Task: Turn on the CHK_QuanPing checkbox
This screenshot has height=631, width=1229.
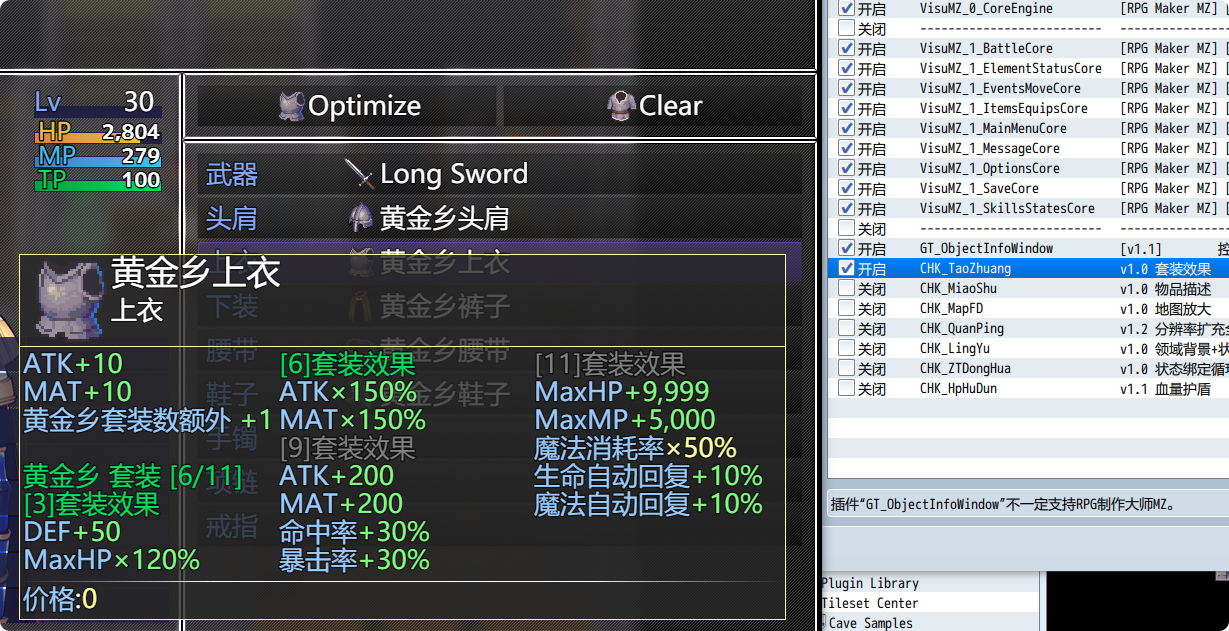Action: [847, 328]
